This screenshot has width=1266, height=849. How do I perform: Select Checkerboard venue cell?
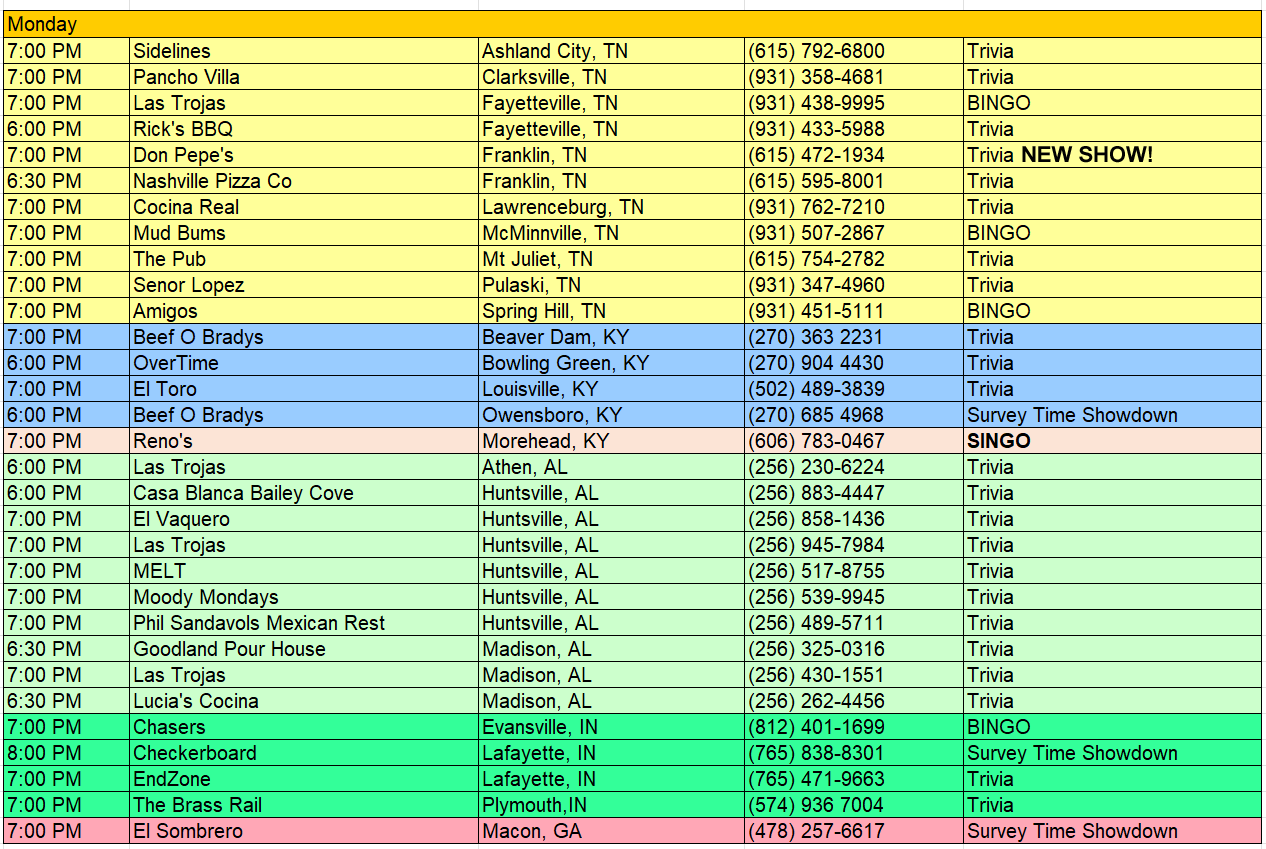[304, 753]
